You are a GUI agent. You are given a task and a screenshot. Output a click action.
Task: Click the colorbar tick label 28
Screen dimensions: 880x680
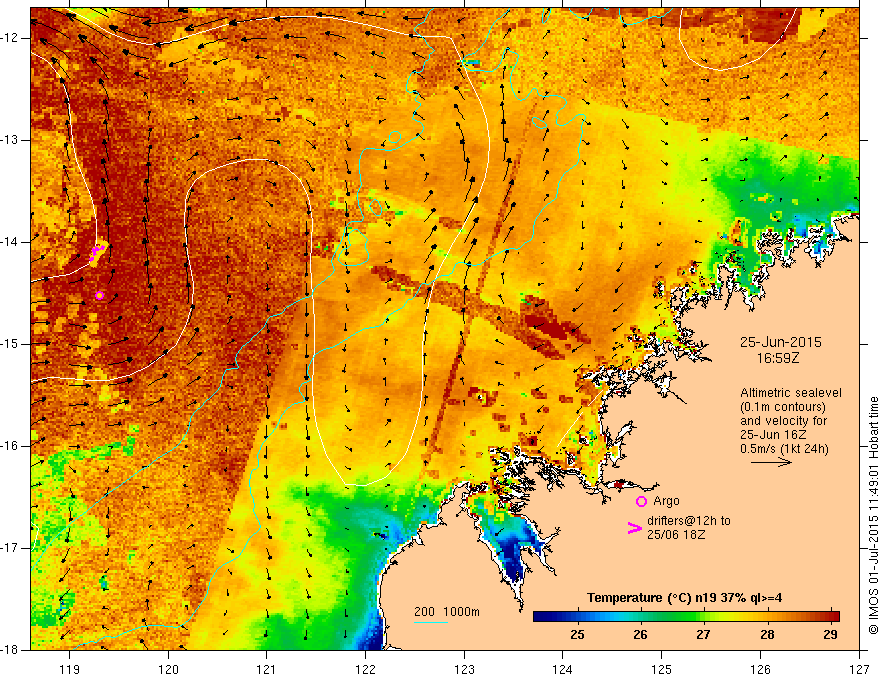[767, 635]
